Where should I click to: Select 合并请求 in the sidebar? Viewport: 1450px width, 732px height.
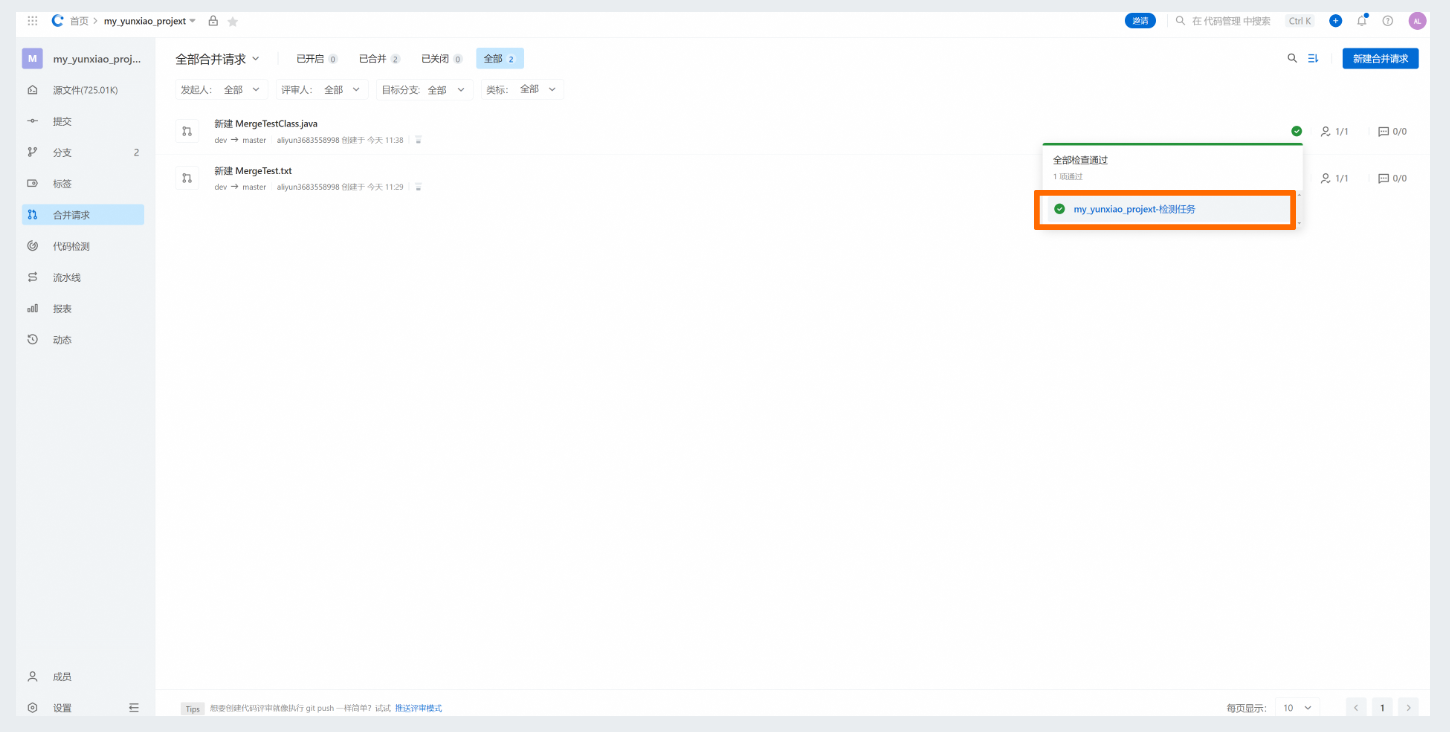tap(83, 215)
